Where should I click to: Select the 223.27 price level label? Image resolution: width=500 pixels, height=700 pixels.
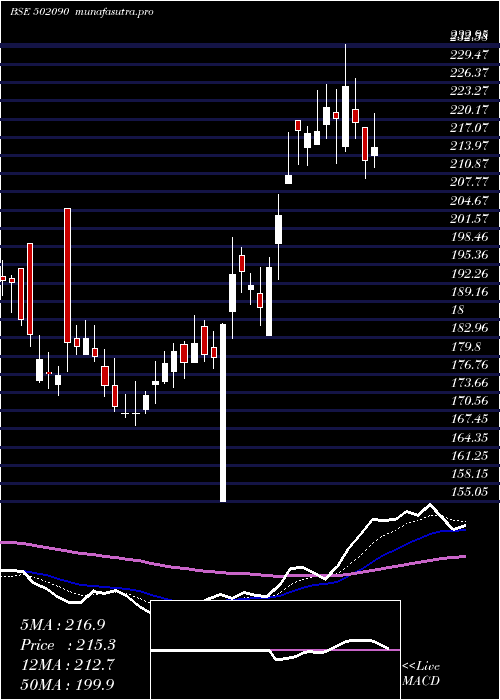click(470, 92)
